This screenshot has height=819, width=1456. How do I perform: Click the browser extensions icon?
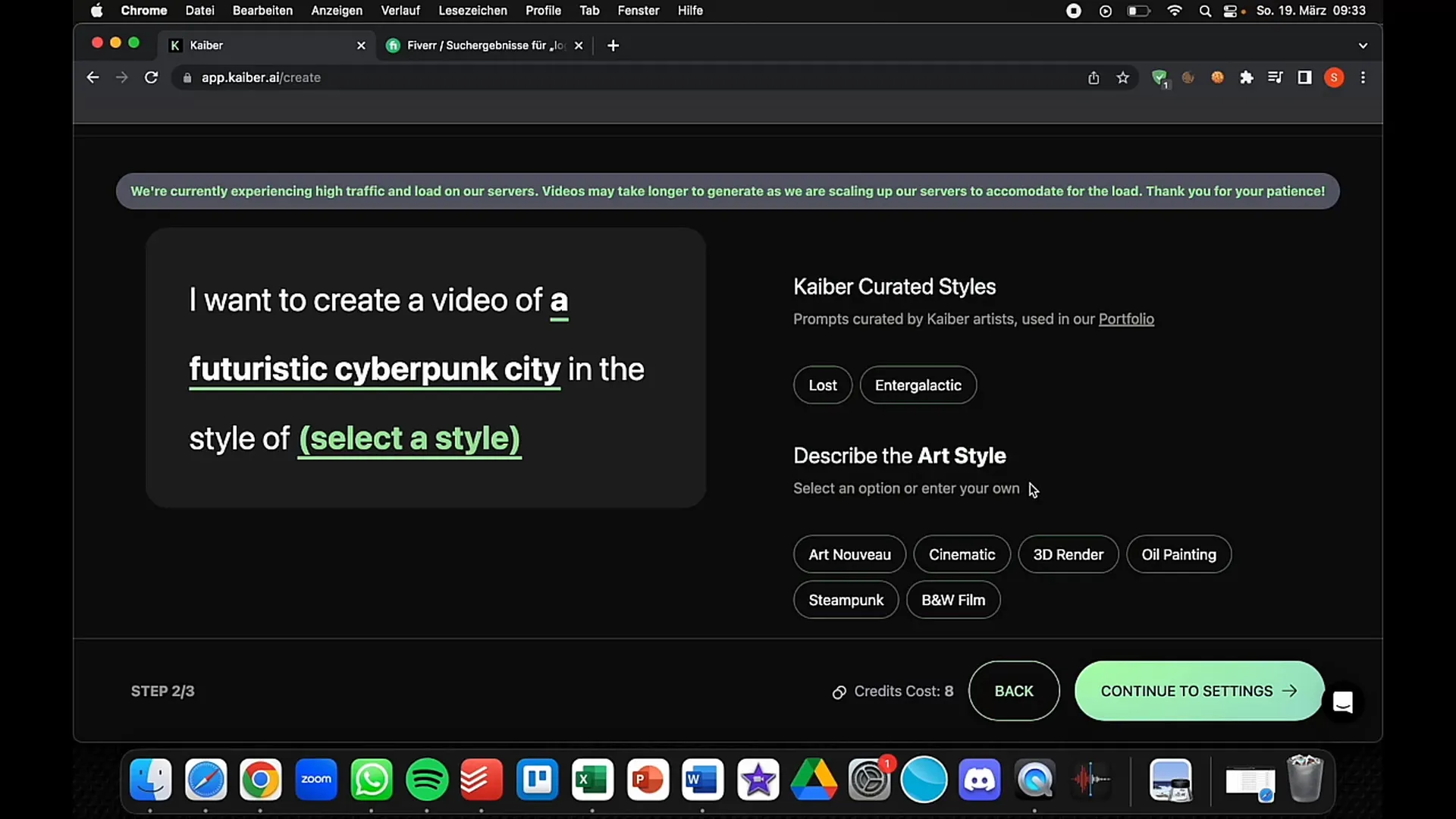pyautogui.click(x=1247, y=77)
